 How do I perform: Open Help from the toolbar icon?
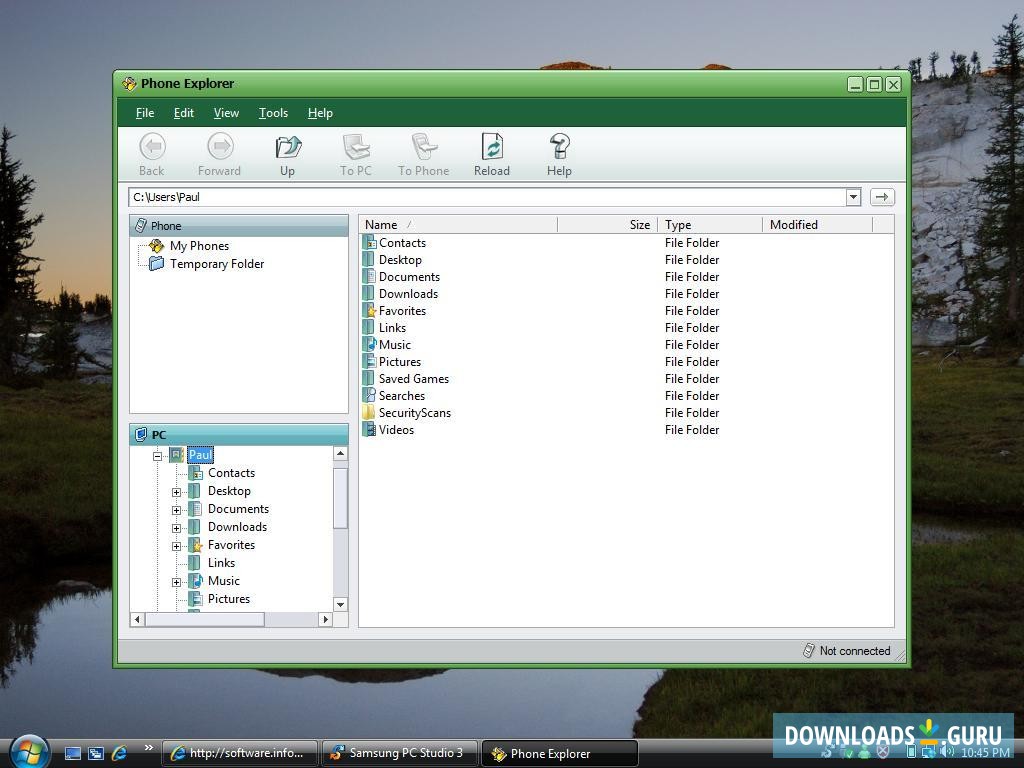(559, 154)
